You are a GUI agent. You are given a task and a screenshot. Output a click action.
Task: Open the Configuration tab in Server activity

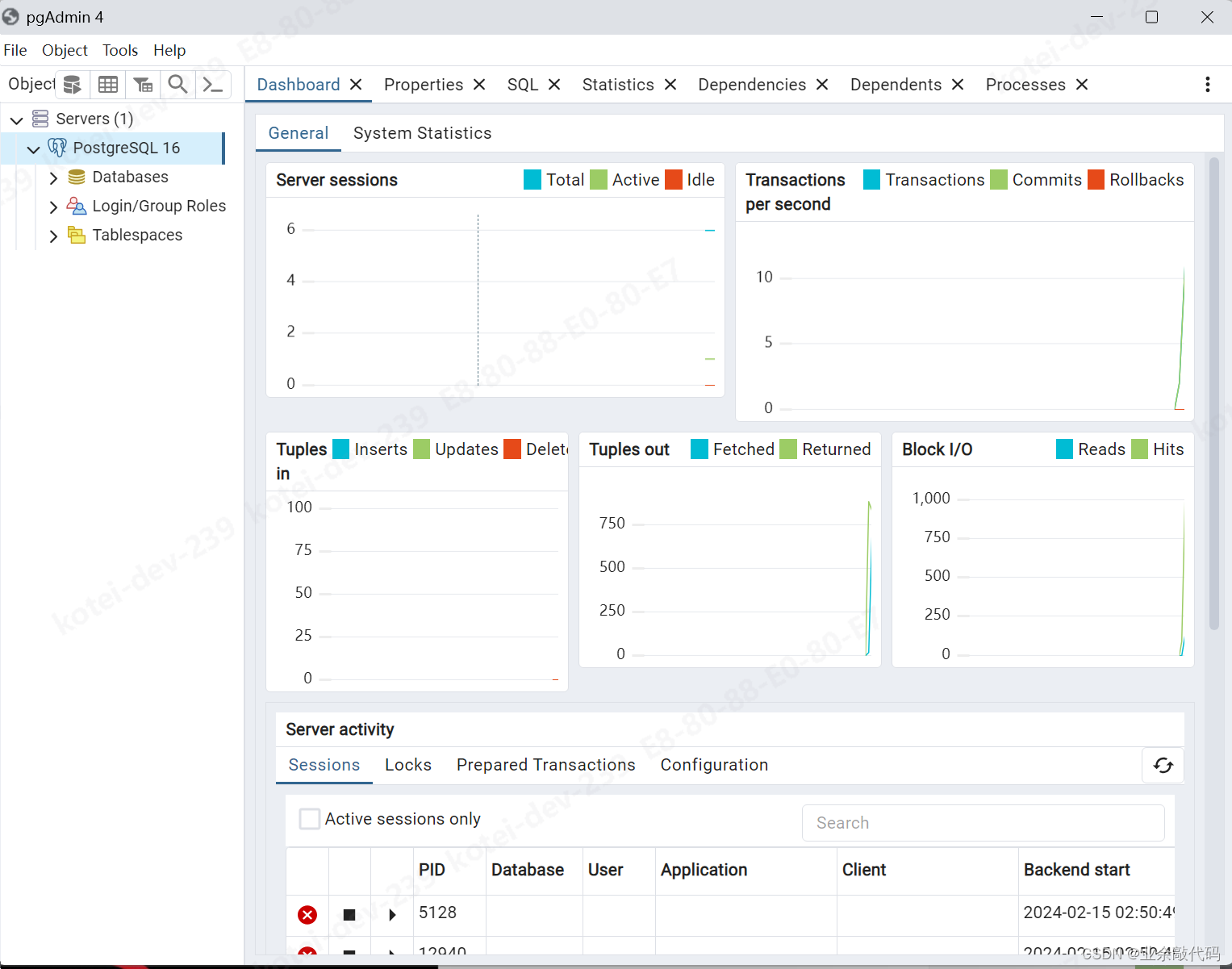pyautogui.click(x=714, y=765)
